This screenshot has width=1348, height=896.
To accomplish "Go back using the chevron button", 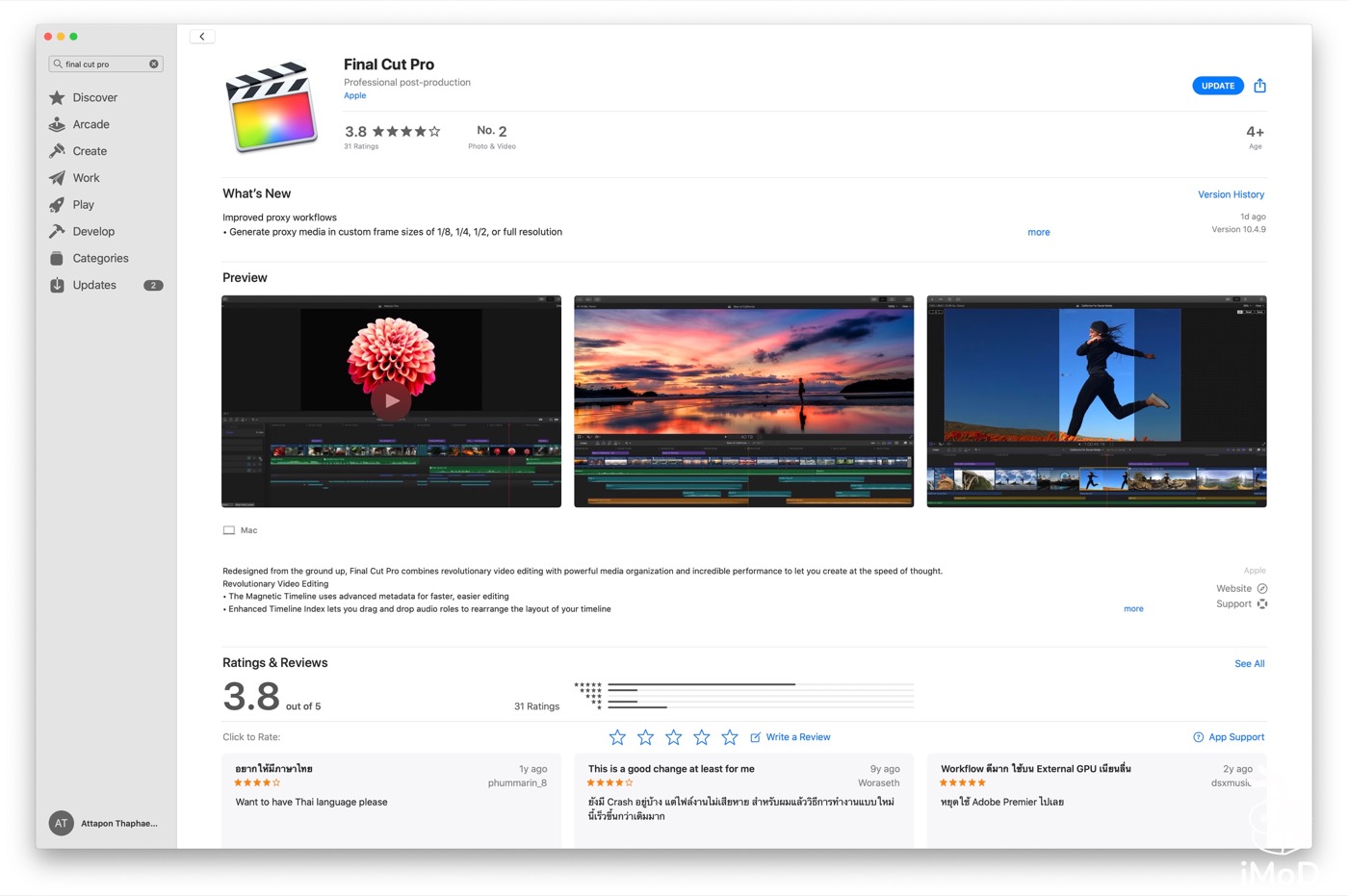I will 202,37.
